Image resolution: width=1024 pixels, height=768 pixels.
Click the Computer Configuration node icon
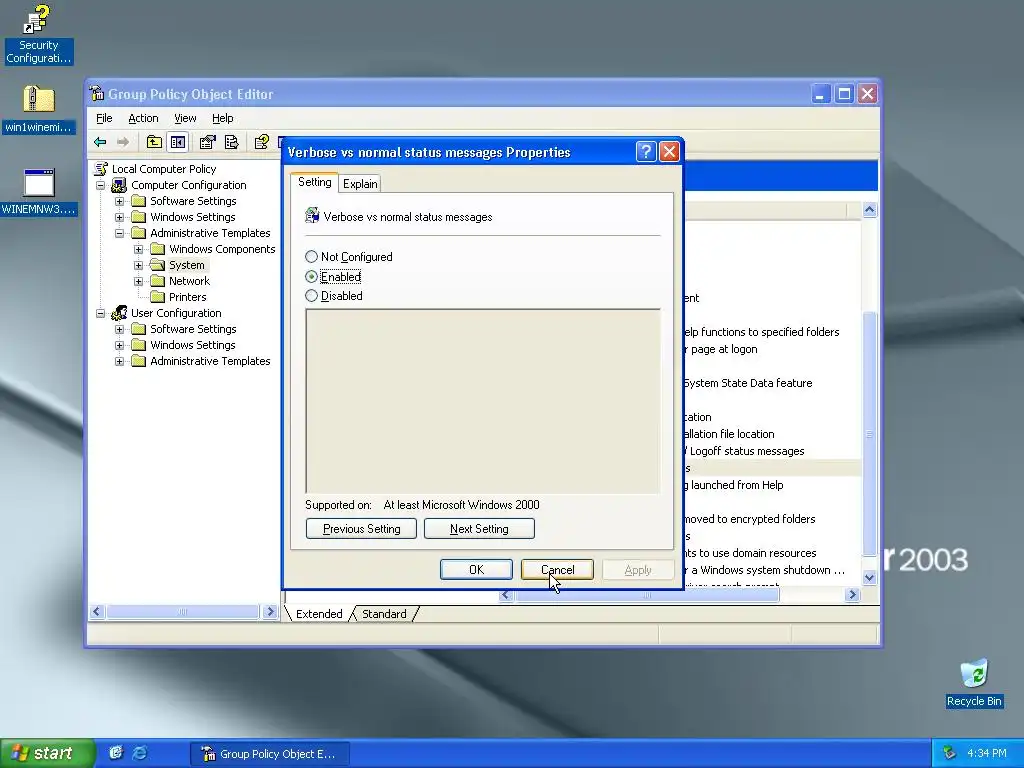pyautogui.click(x=119, y=185)
